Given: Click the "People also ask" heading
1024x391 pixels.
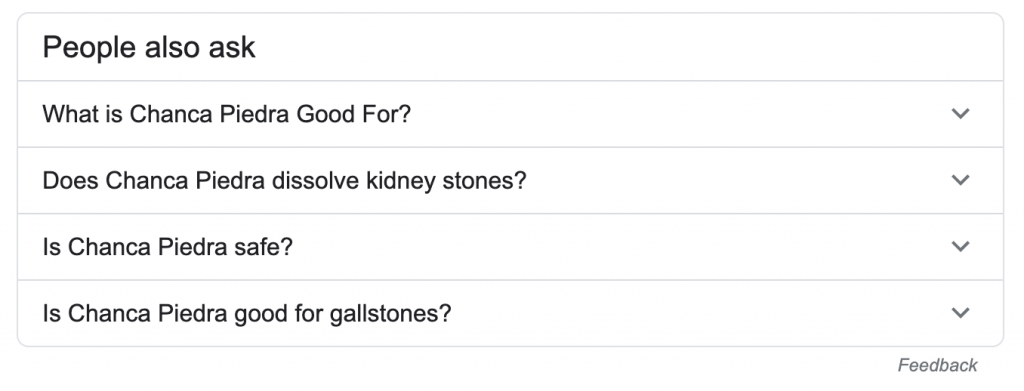Looking at the screenshot, I should coord(149,48).
